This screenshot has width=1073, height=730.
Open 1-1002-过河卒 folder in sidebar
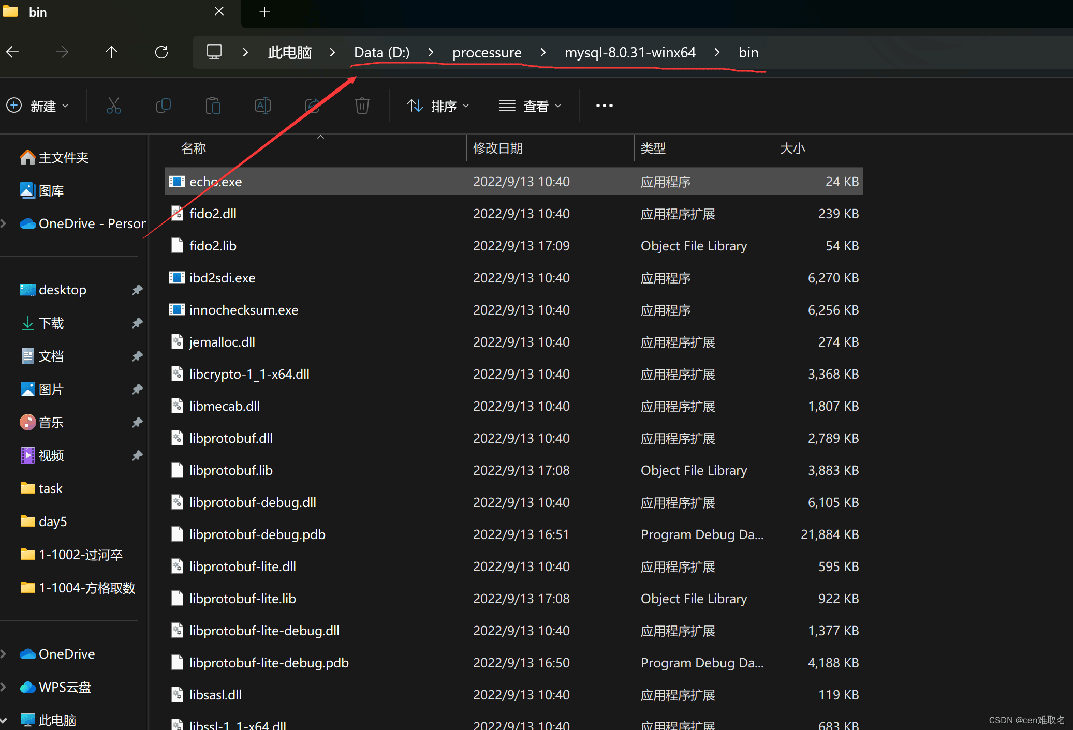click(72, 554)
